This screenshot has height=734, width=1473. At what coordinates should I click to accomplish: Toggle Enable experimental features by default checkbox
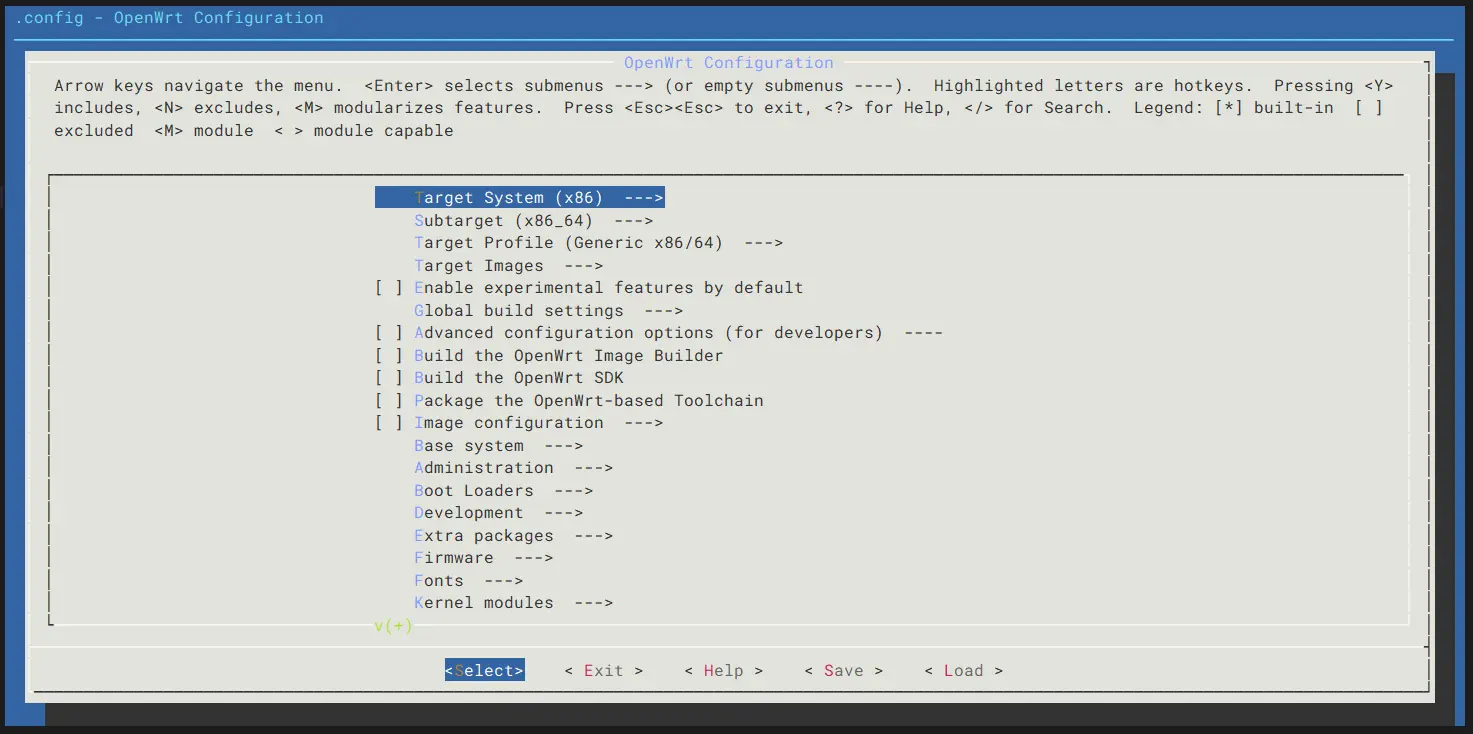389,288
